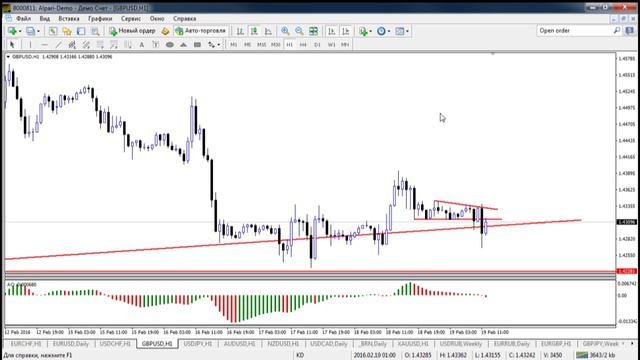Choose the equidistant channel tool
Image resolution: width=640 pixels, height=360 pixels.
coord(72,44)
